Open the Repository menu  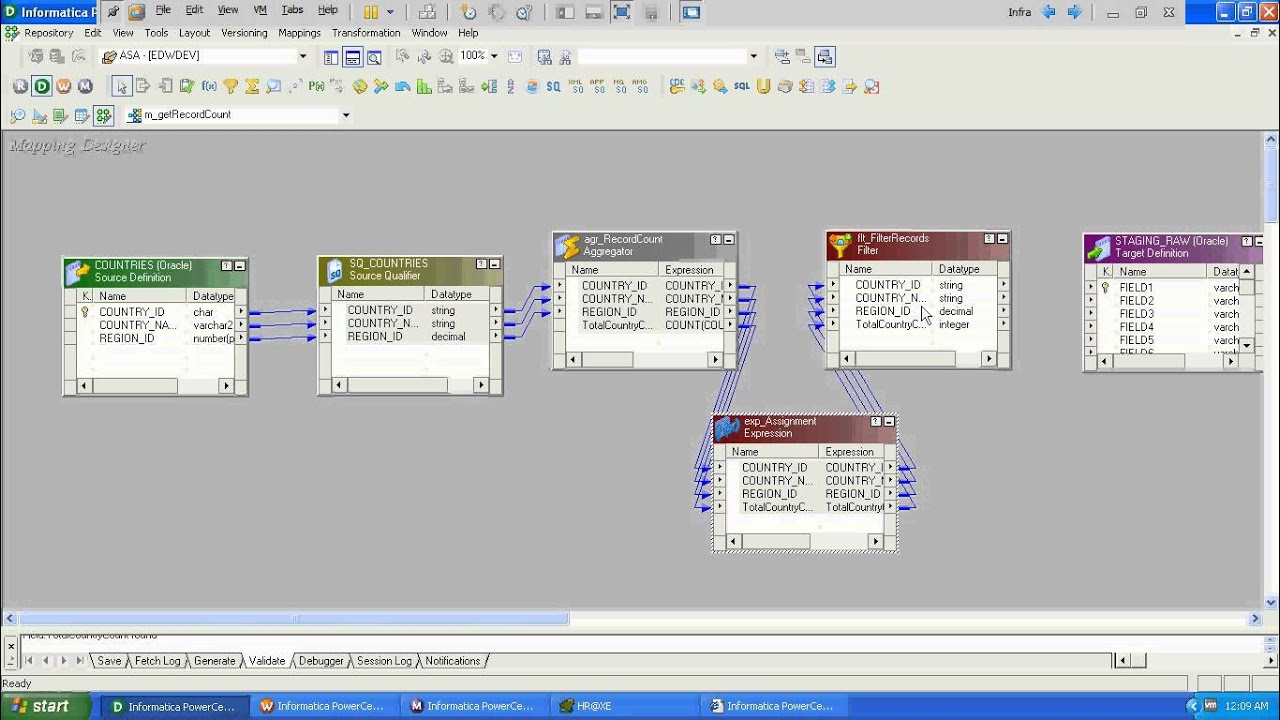(x=49, y=33)
